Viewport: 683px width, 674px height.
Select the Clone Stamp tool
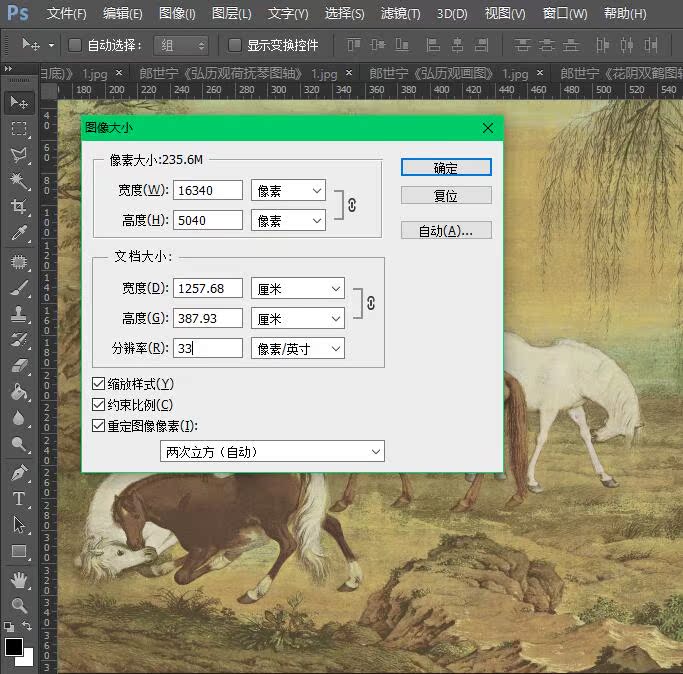point(19,313)
